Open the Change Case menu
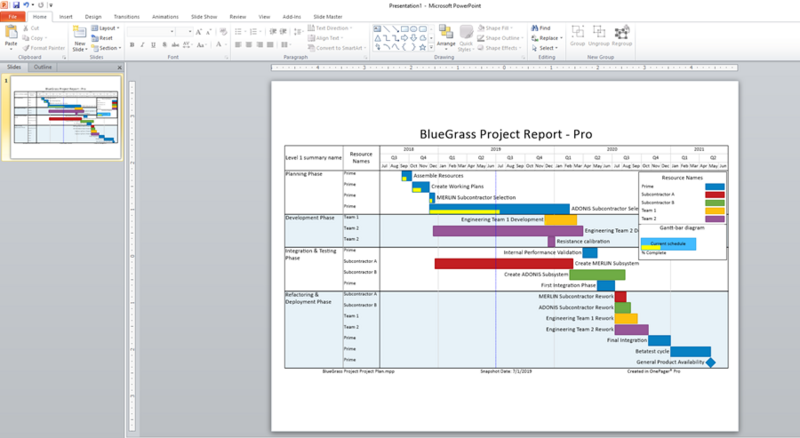This screenshot has height=438, width=800. 201,45
